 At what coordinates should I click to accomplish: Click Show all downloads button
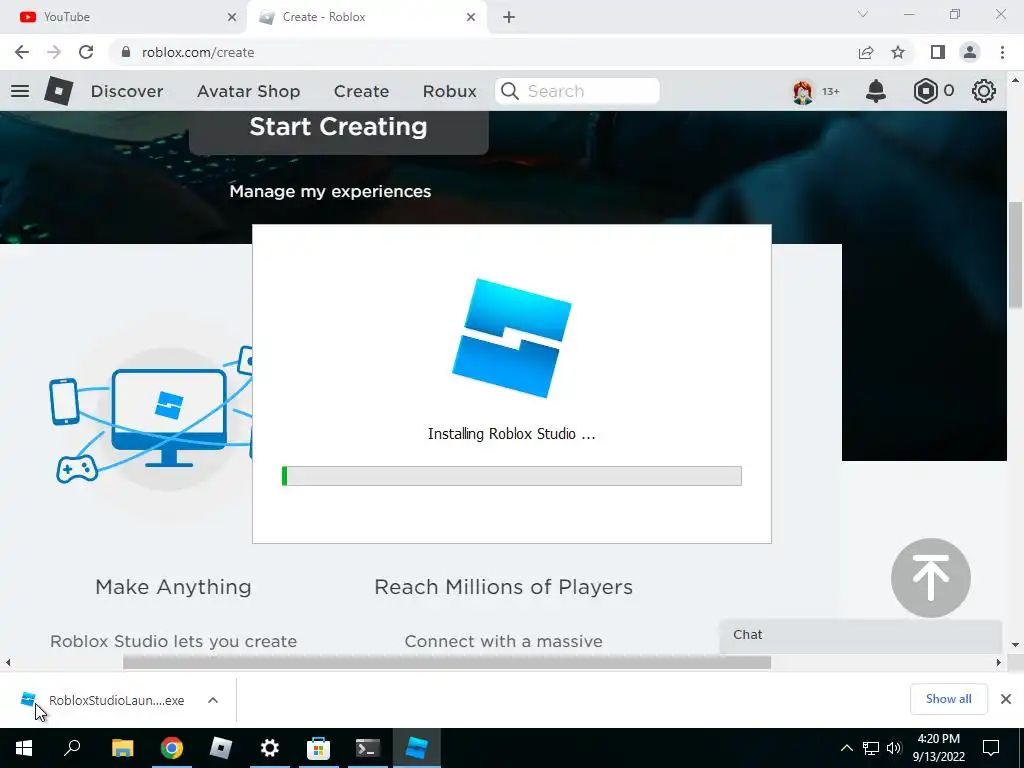pyautogui.click(x=948, y=699)
